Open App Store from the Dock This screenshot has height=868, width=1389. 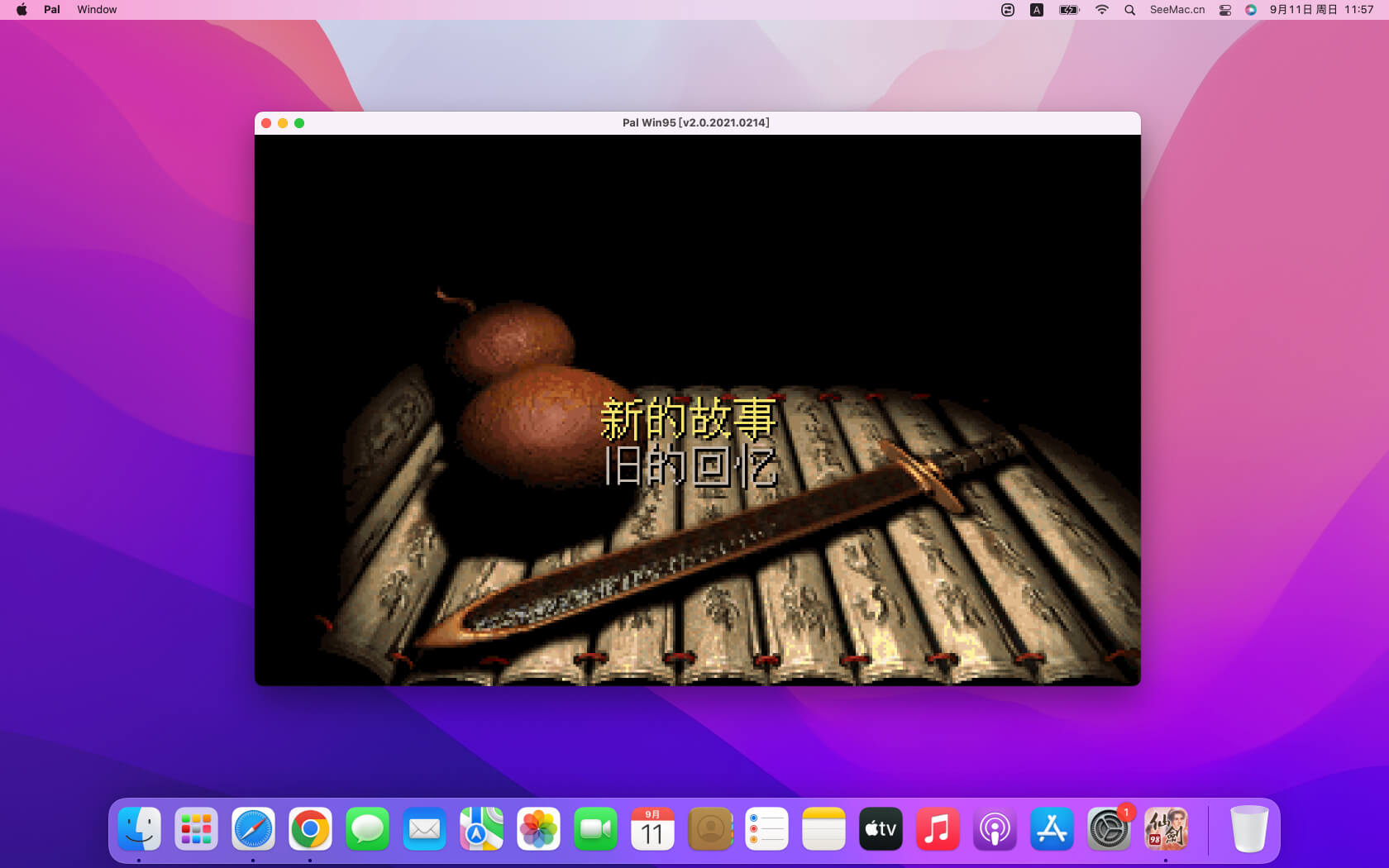[1052, 829]
